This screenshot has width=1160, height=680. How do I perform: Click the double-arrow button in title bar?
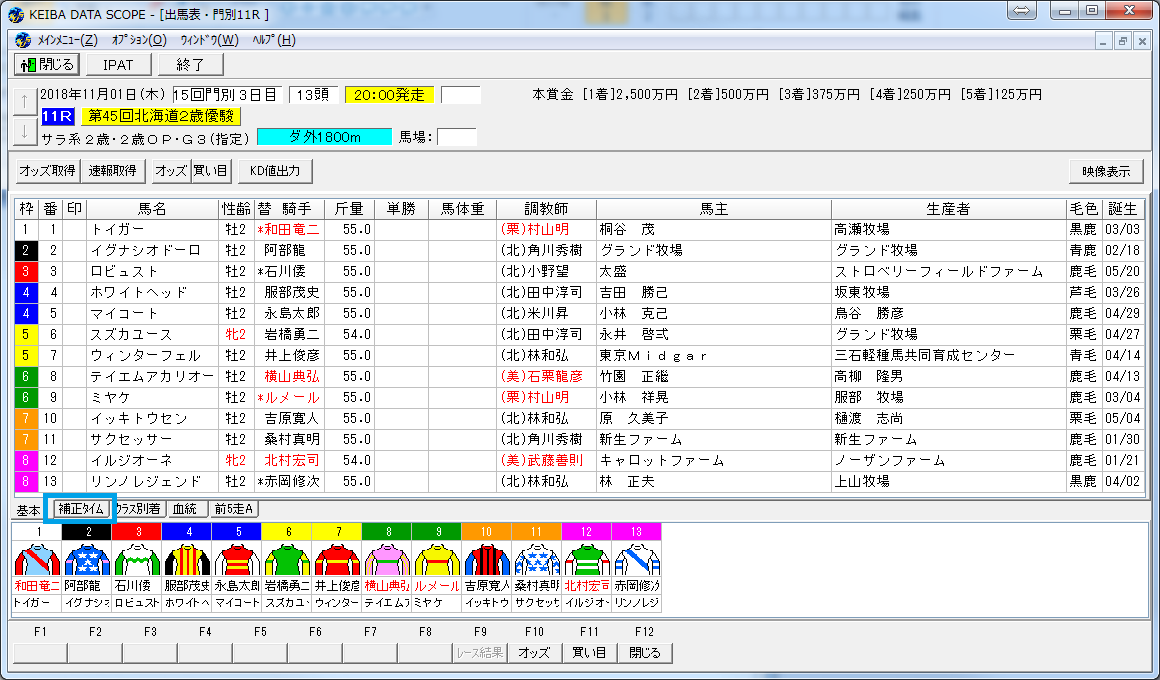point(1022,10)
